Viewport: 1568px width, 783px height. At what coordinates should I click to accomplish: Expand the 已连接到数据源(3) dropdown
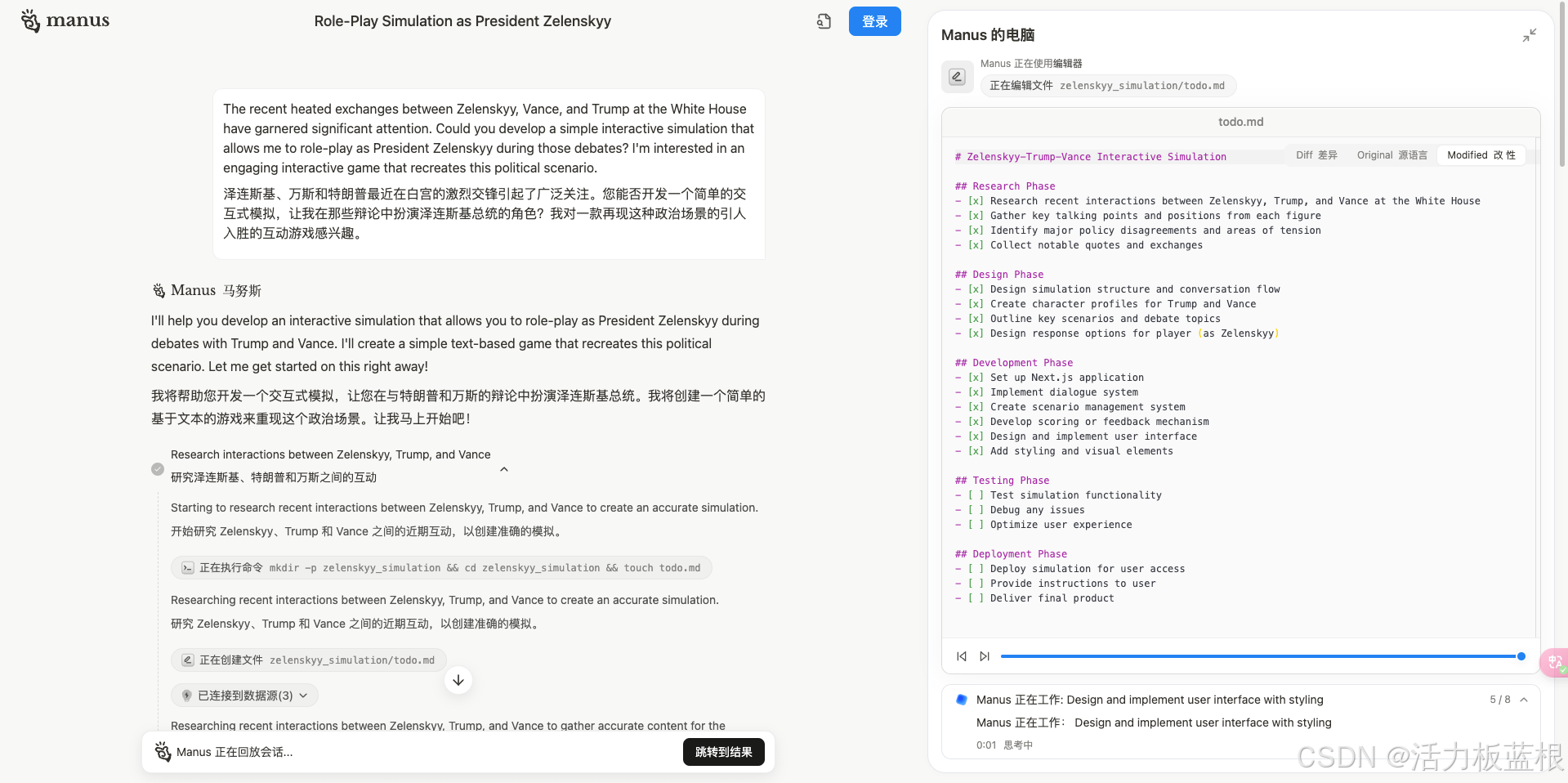tap(244, 696)
